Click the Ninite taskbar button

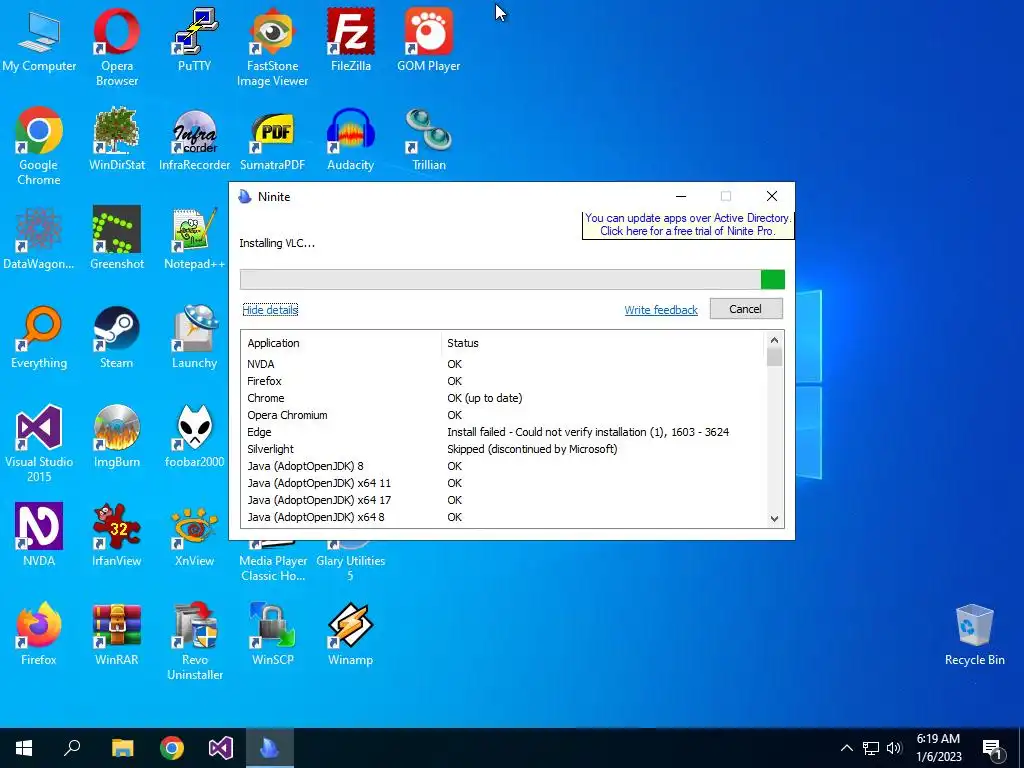click(x=270, y=748)
